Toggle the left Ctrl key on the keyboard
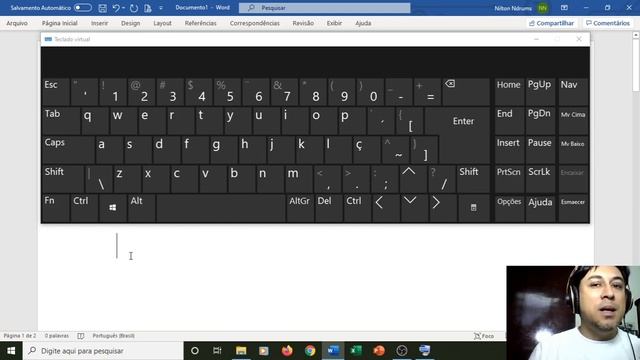This screenshot has width=640, height=360. coord(84,208)
